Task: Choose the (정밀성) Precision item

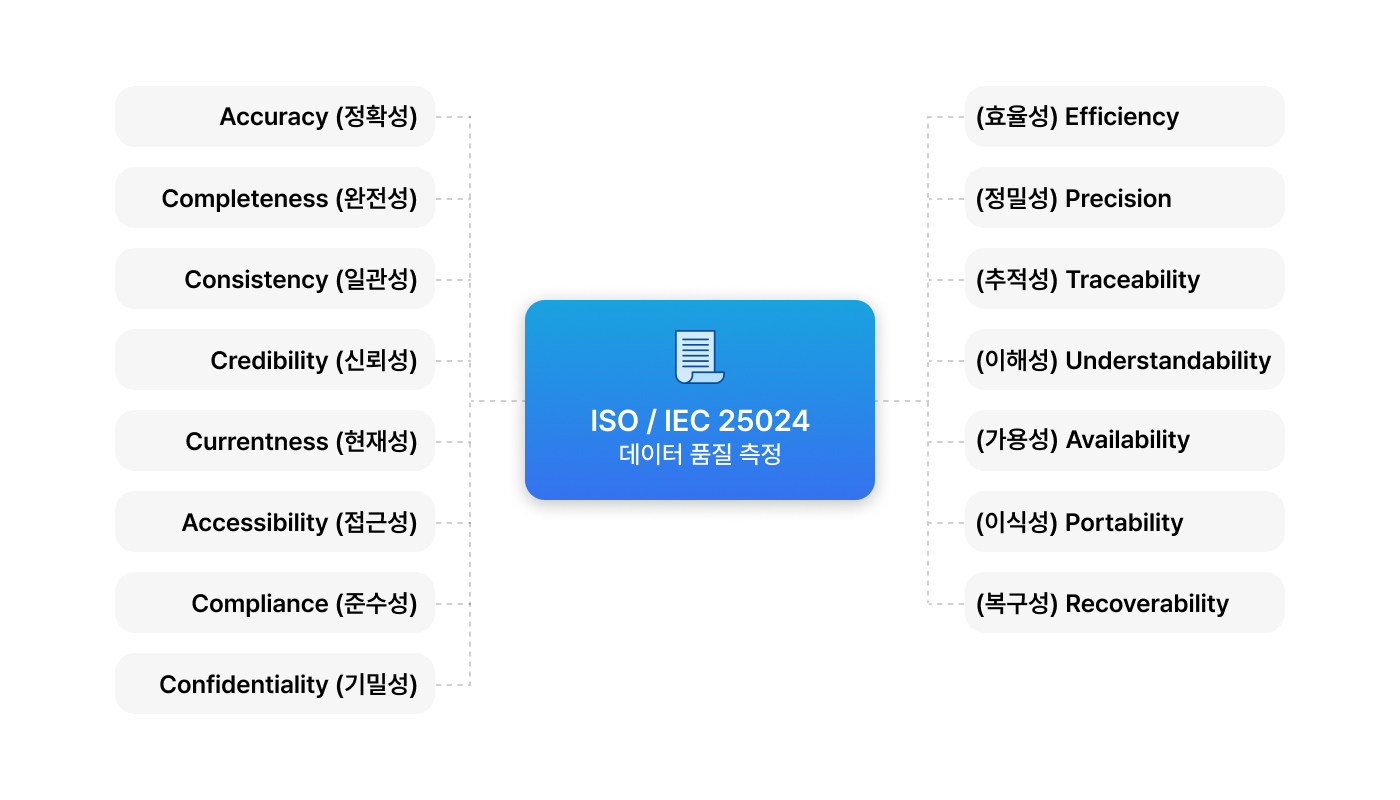Action: pos(1125,198)
